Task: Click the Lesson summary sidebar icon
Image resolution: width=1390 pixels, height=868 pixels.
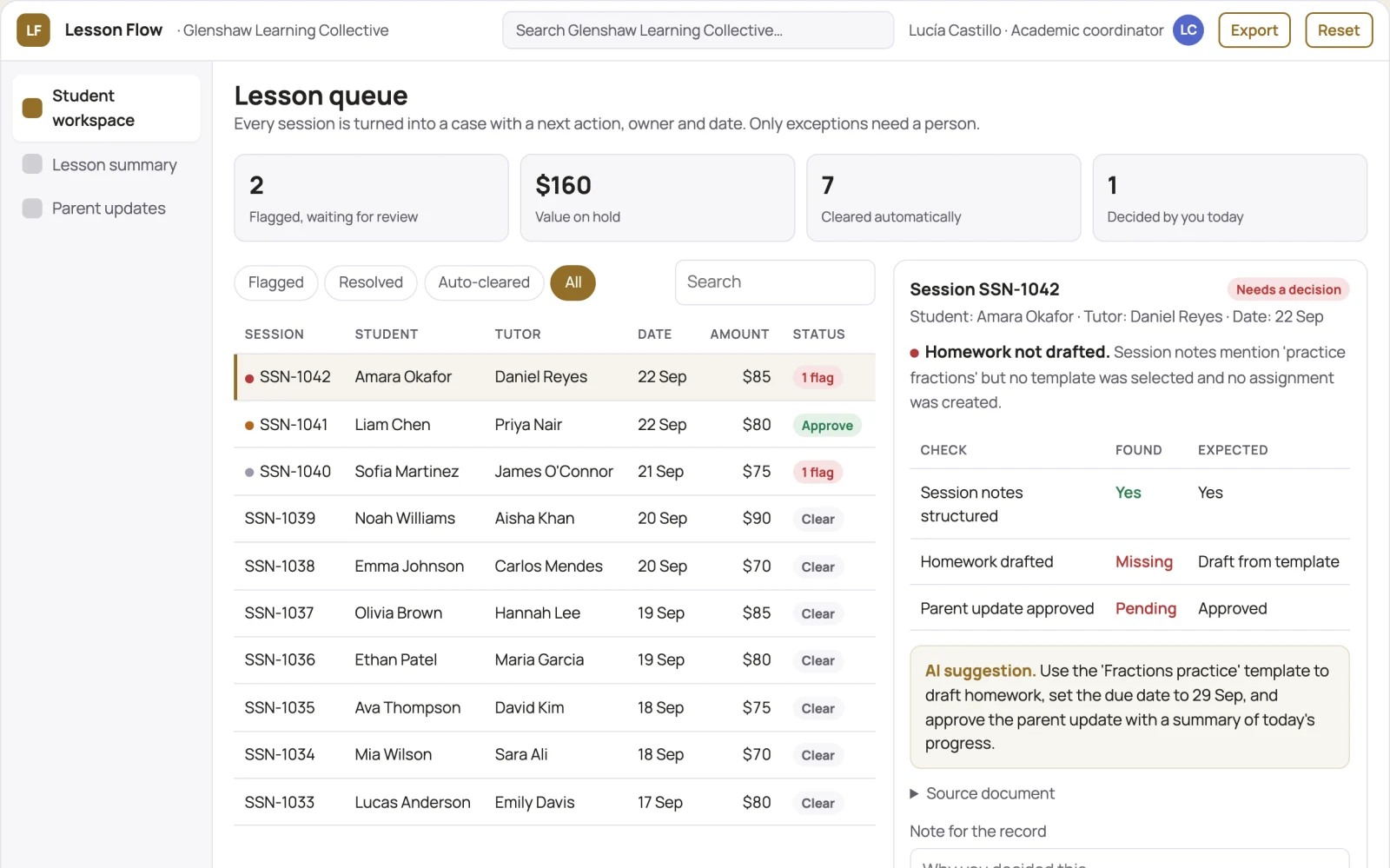Action: [x=32, y=164]
